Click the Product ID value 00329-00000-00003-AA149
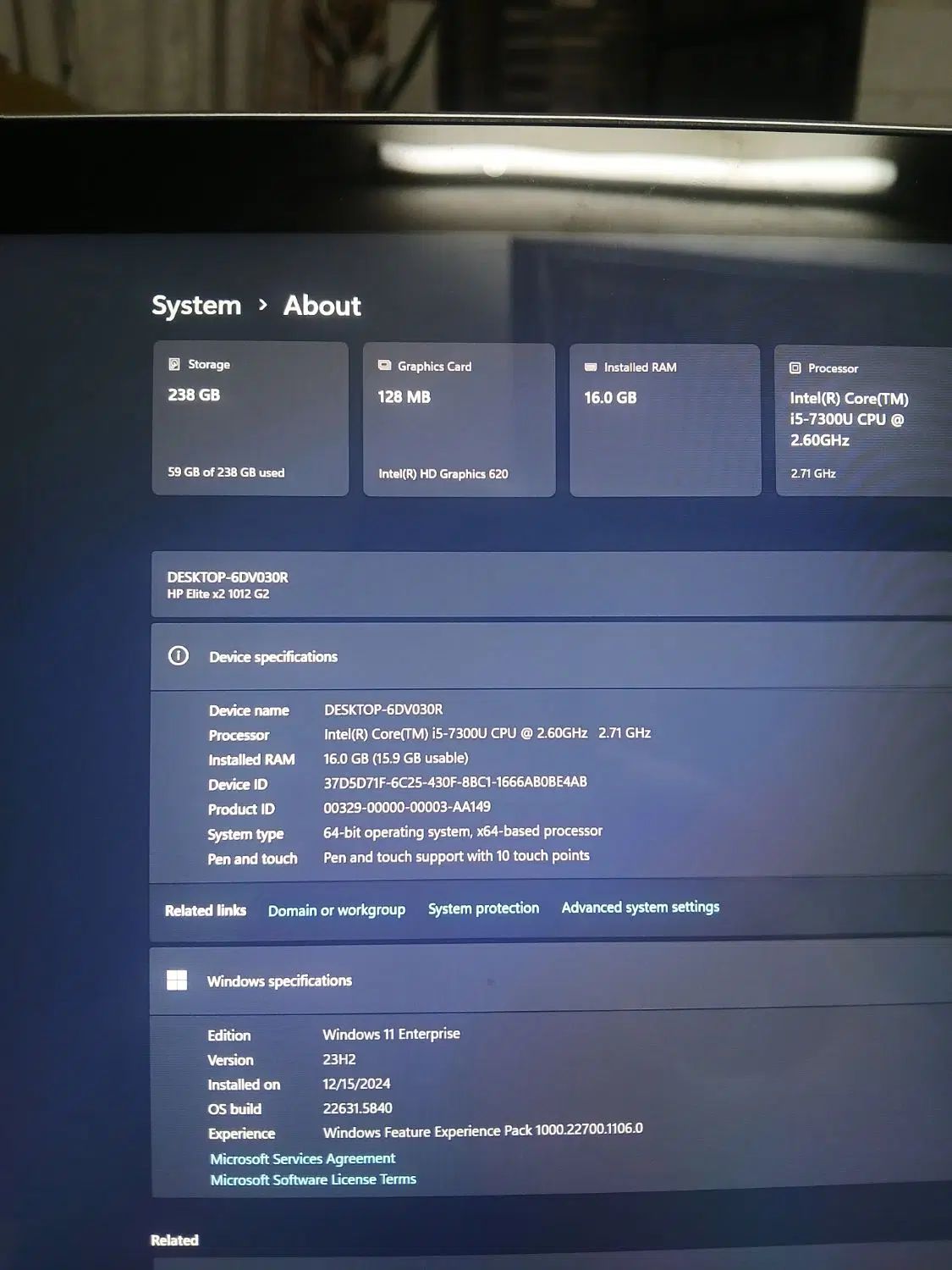Image resolution: width=952 pixels, height=1270 pixels. pos(407,808)
